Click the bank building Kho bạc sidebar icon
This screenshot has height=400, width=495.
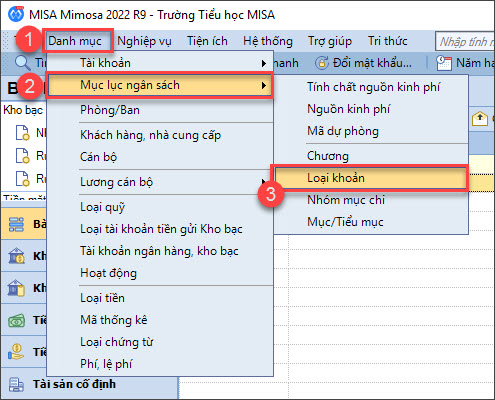16,256
